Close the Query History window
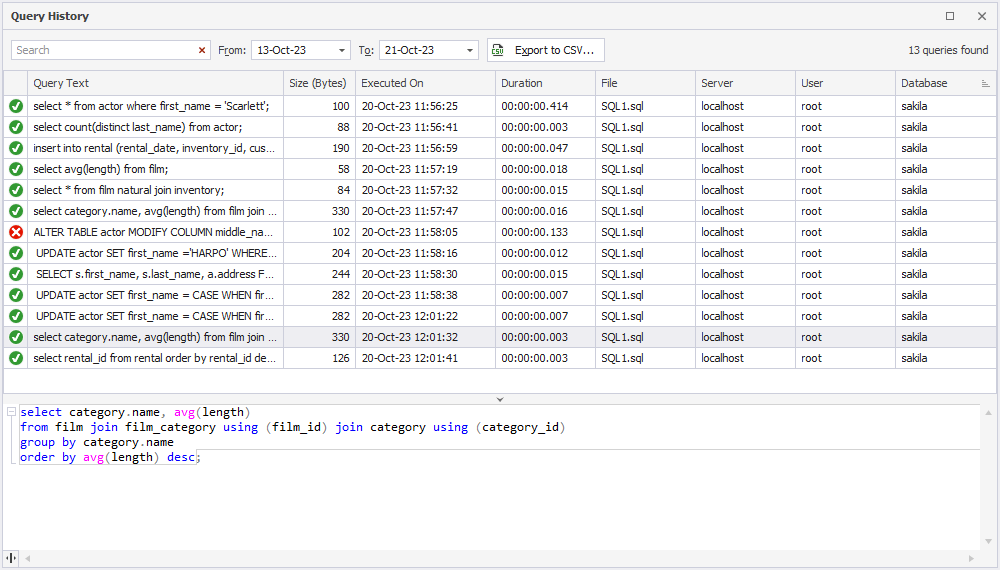The height and width of the screenshot is (570, 1000). 982,16
